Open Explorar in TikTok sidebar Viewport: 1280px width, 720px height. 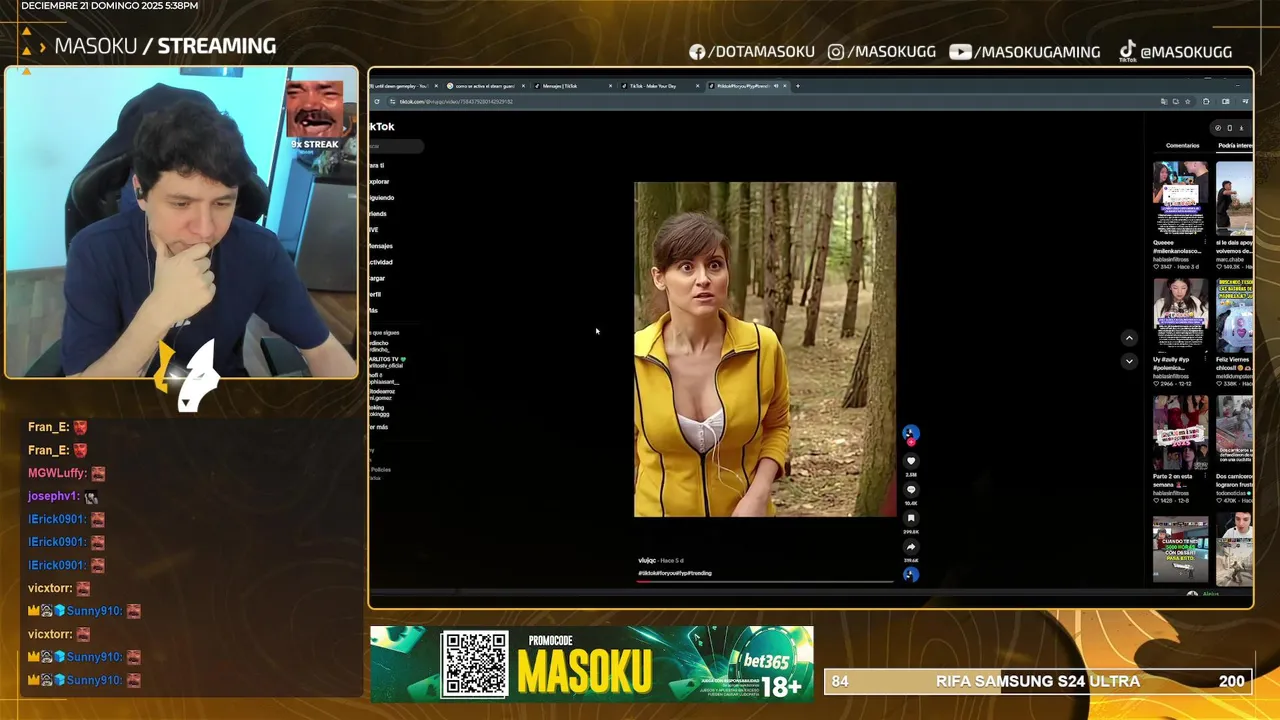(379, 182)
